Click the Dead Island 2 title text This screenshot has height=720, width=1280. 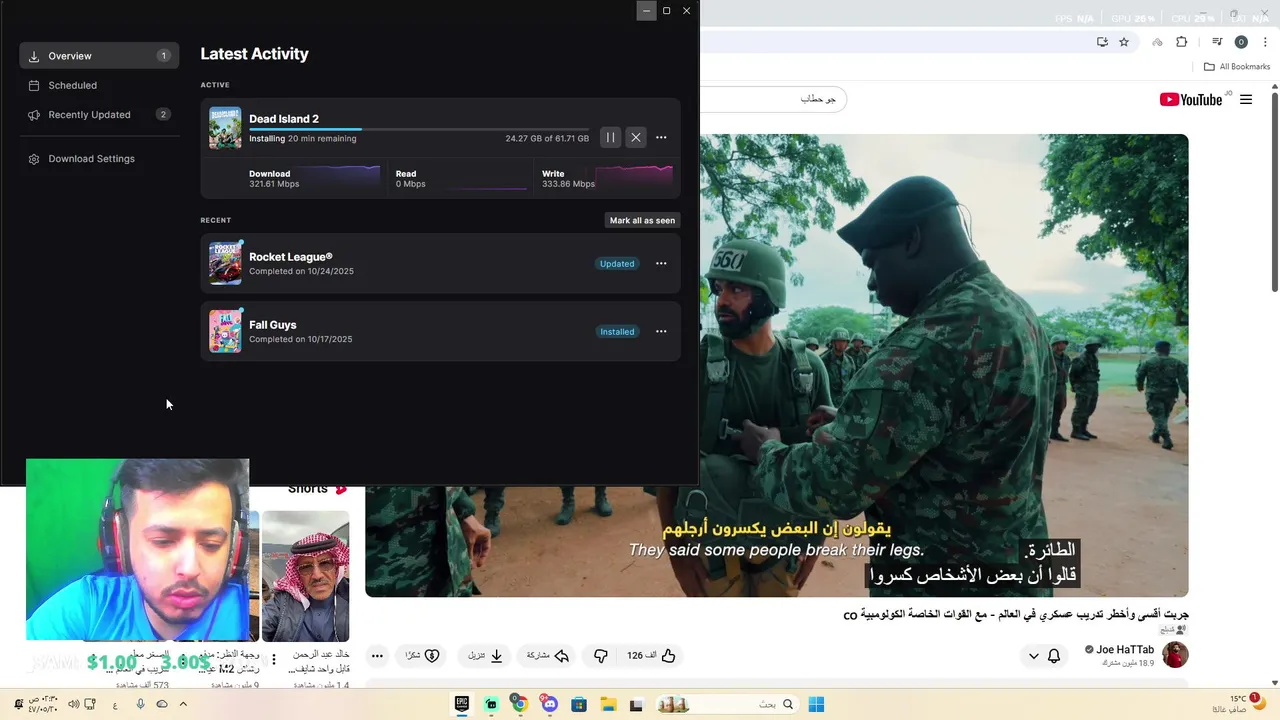(x=284, y=119)
